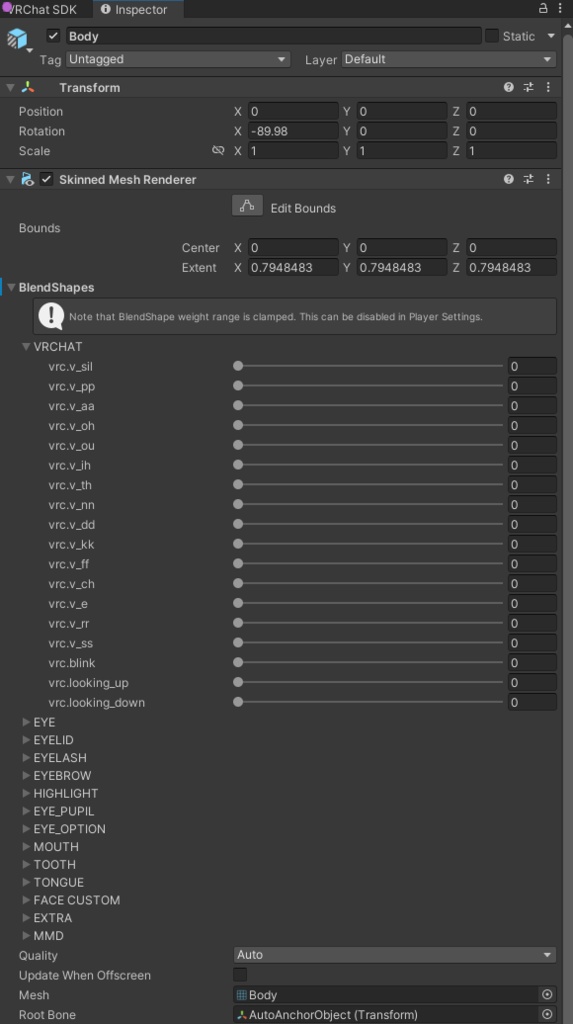The width and height of the screenshot is (573, 1024).
Task: Click the Transform component axes icon
Action: point(27,87)
